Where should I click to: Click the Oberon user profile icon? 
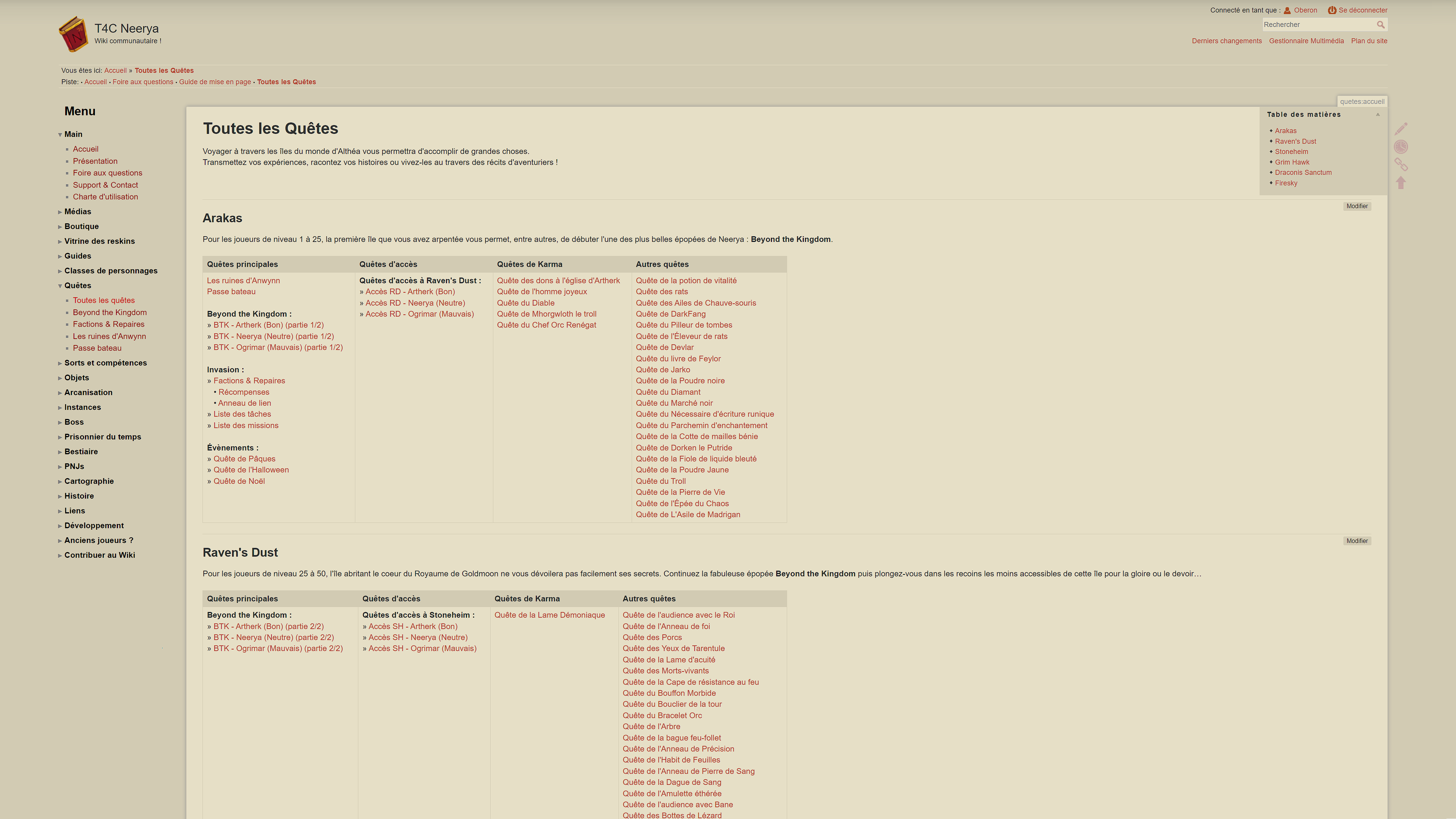(x=1287, y=10)
